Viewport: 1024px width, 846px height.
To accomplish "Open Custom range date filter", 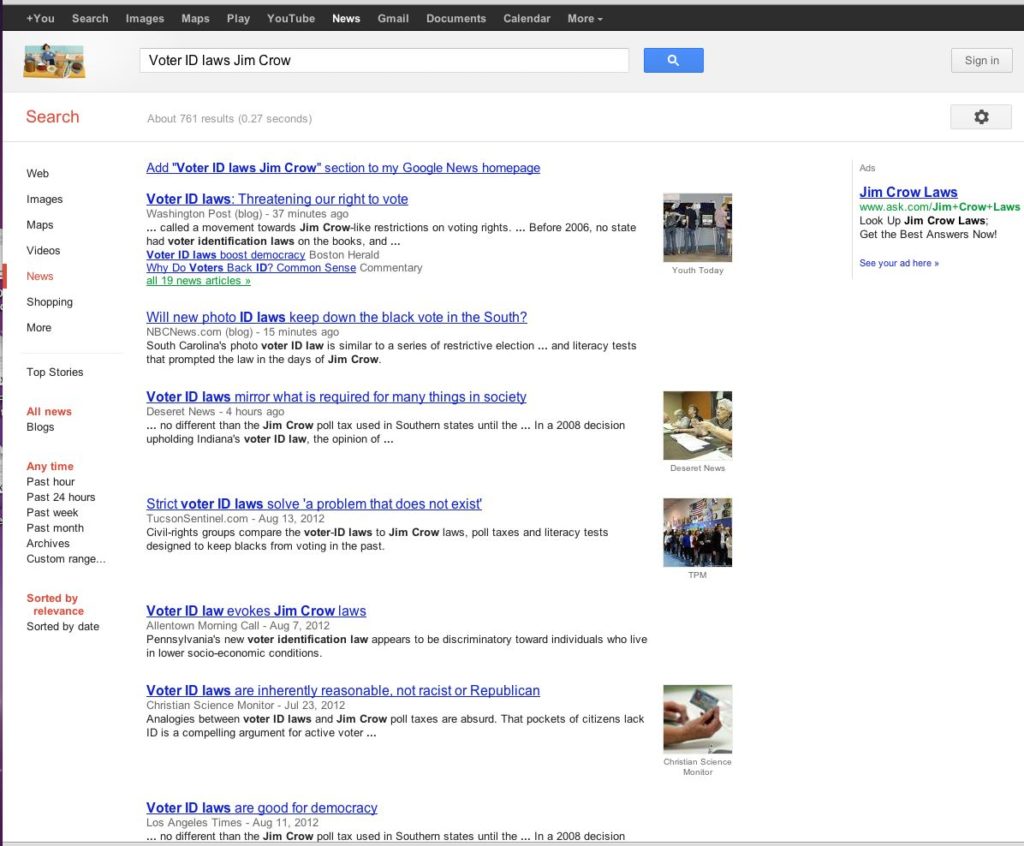I will [66, 559].
